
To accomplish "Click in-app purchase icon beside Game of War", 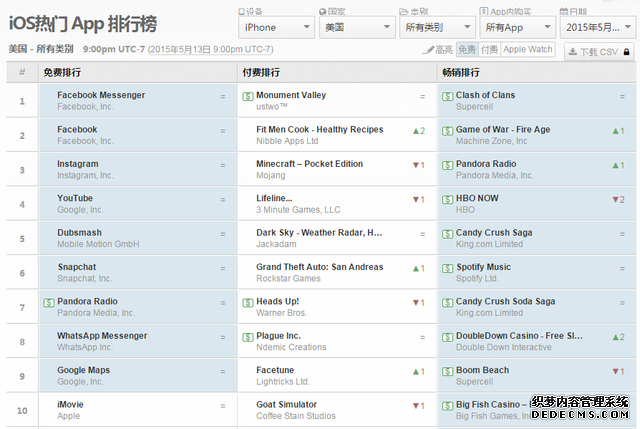I will (447, 131).
